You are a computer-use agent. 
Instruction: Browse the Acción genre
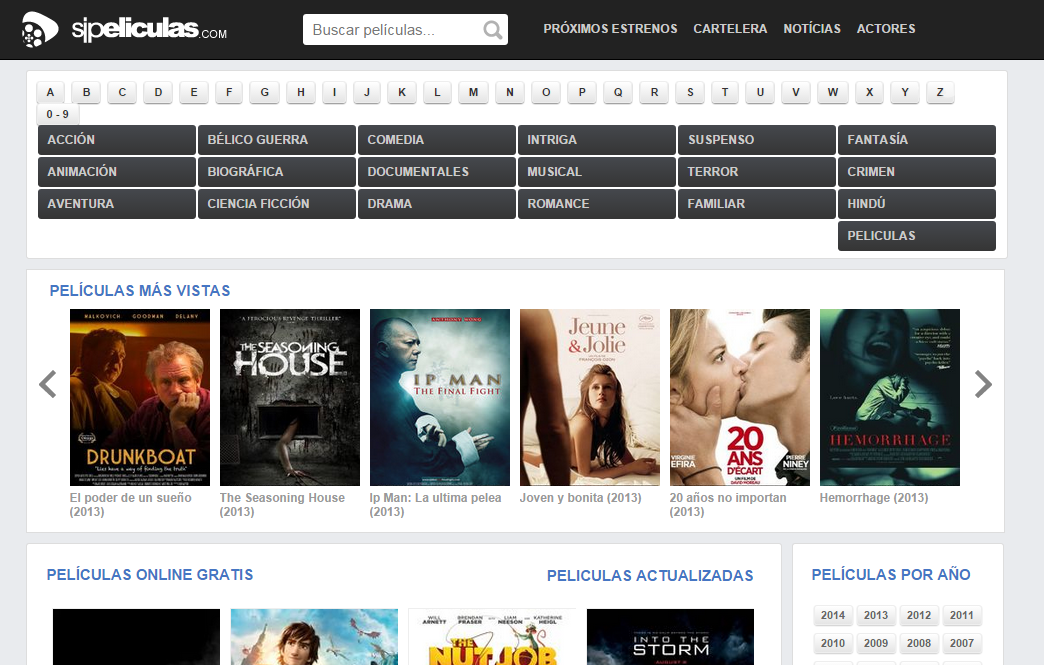point(117,140)
